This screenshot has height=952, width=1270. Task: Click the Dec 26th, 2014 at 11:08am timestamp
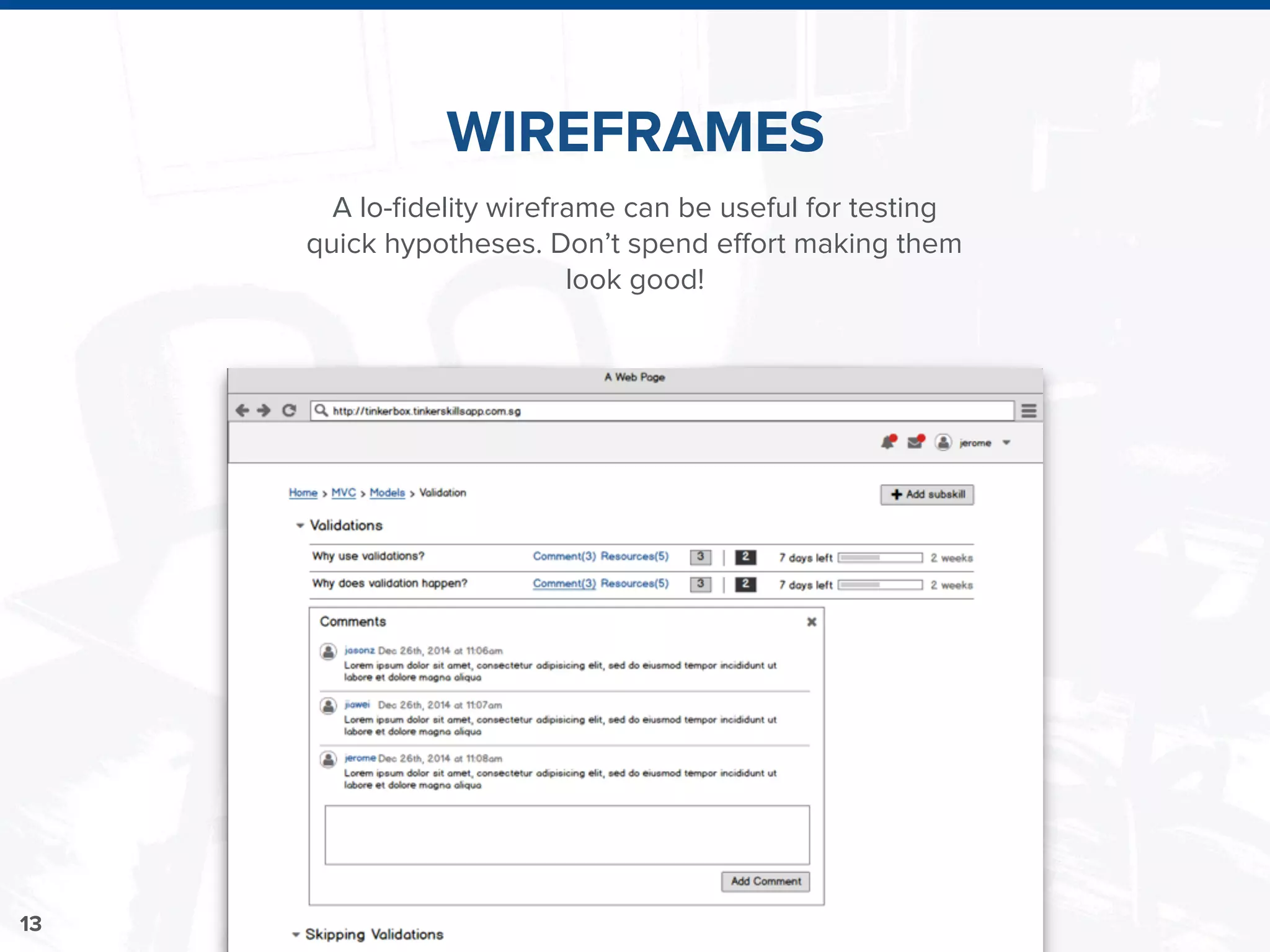[440, 759]
